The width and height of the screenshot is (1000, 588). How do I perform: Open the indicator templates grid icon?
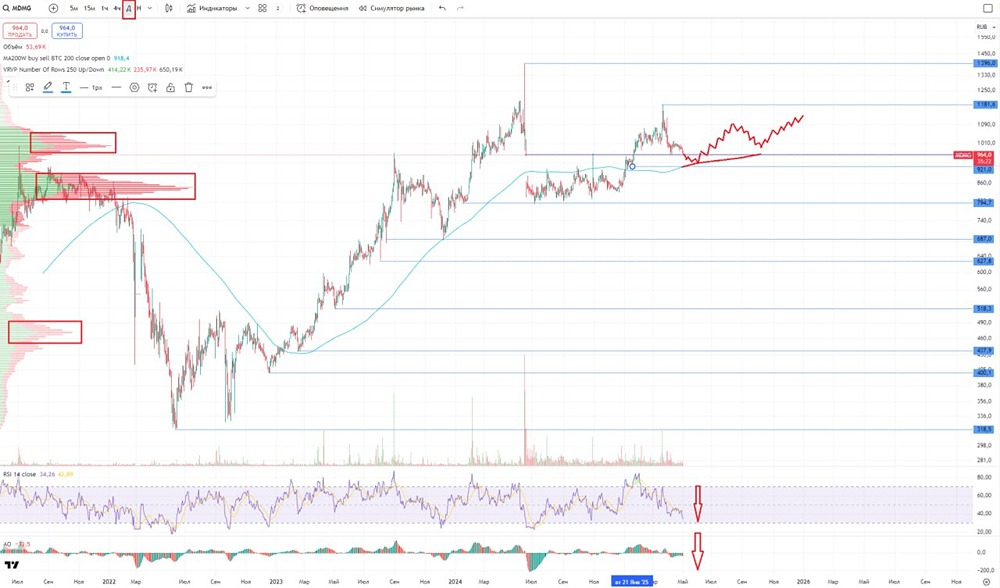(263, 8)
